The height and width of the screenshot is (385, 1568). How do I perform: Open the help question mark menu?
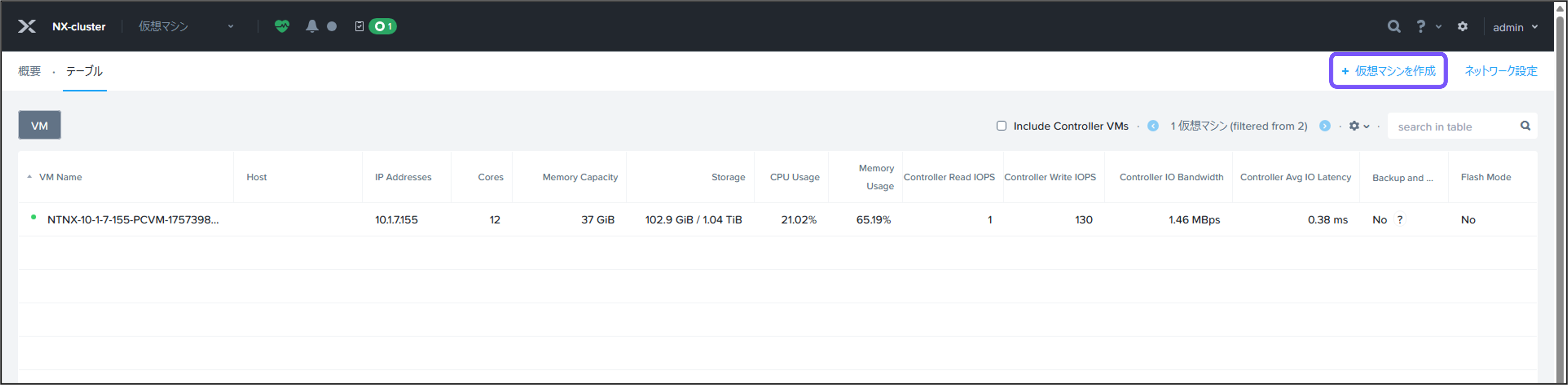(x=1421, y=26)
